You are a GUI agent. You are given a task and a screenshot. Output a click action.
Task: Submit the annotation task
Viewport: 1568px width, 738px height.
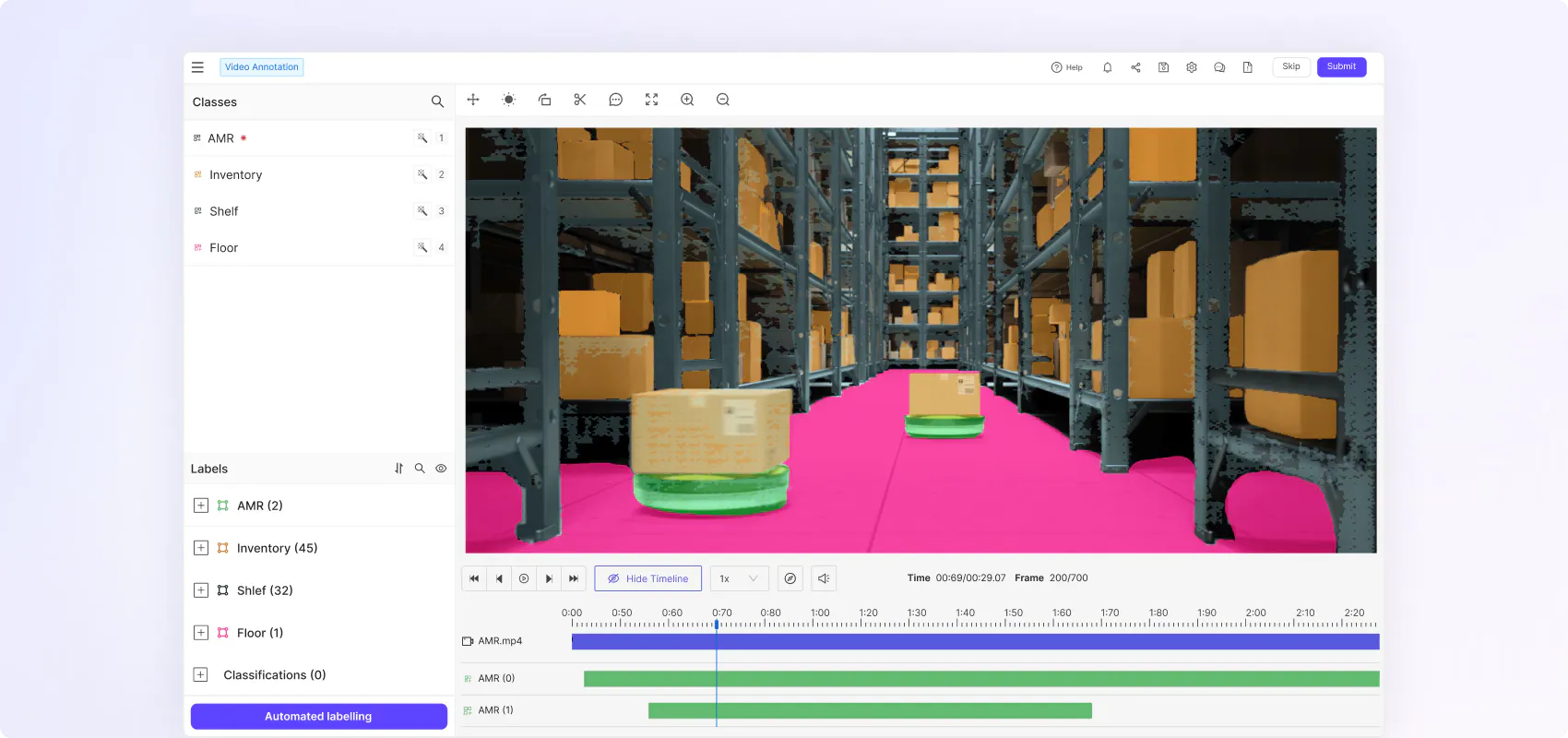(1341, 67)
